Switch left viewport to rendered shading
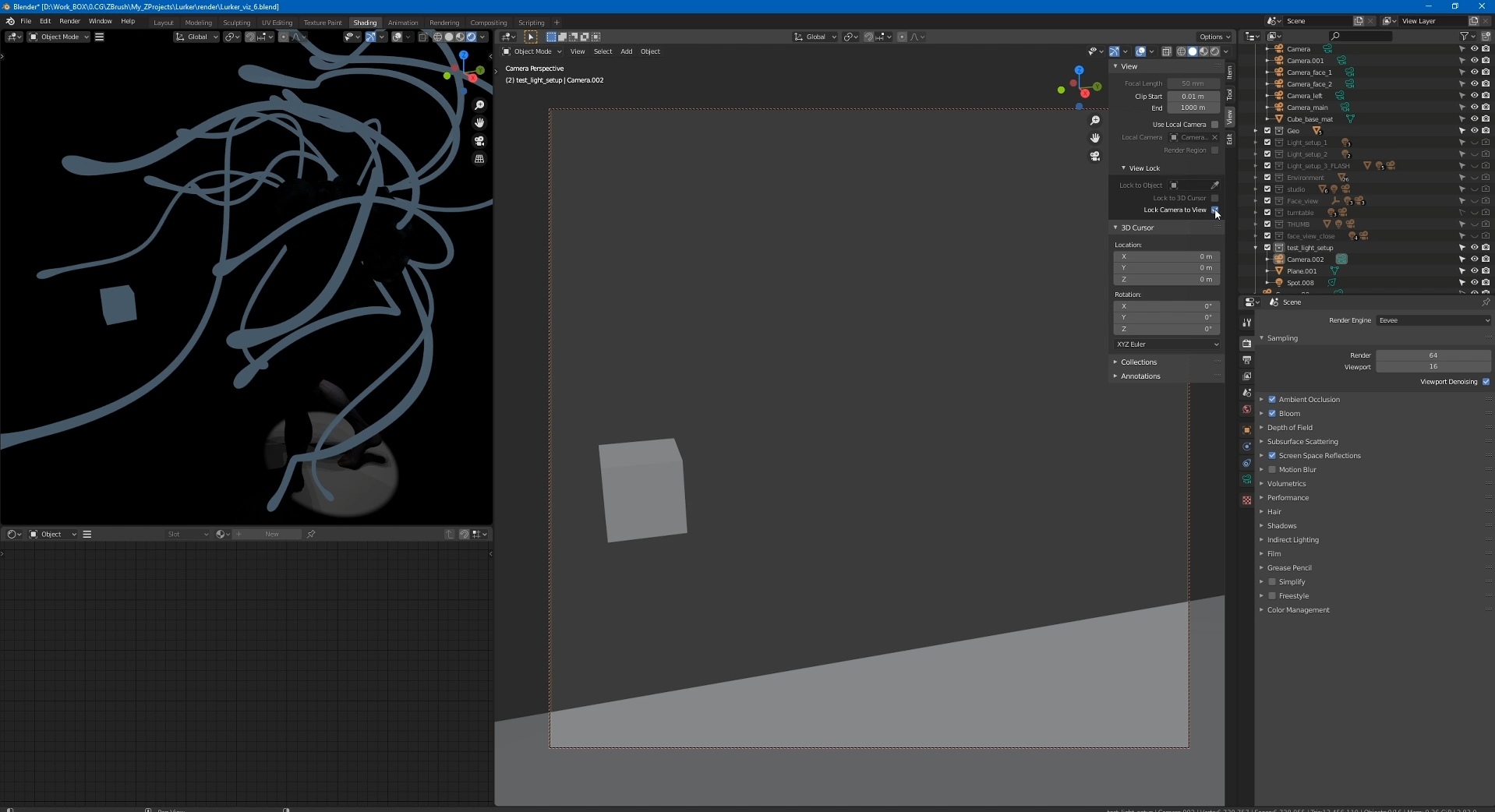This screenshot has height=812, width=1495. point(471,37)
